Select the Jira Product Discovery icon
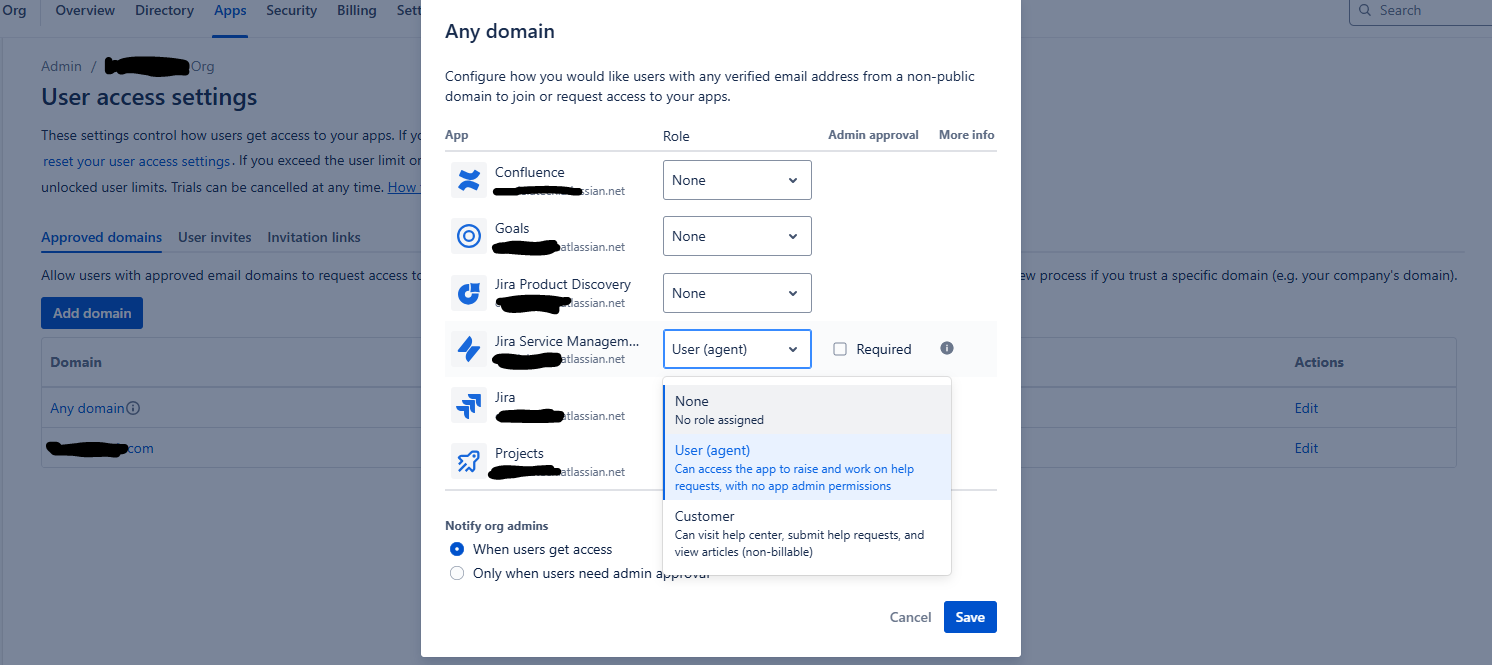Screen dimensions: 1492x665 [x=468, y=292]
